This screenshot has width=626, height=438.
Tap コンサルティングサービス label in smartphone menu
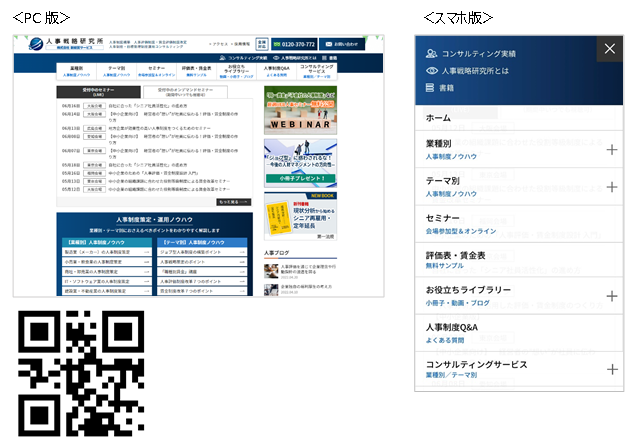(476, 364)
